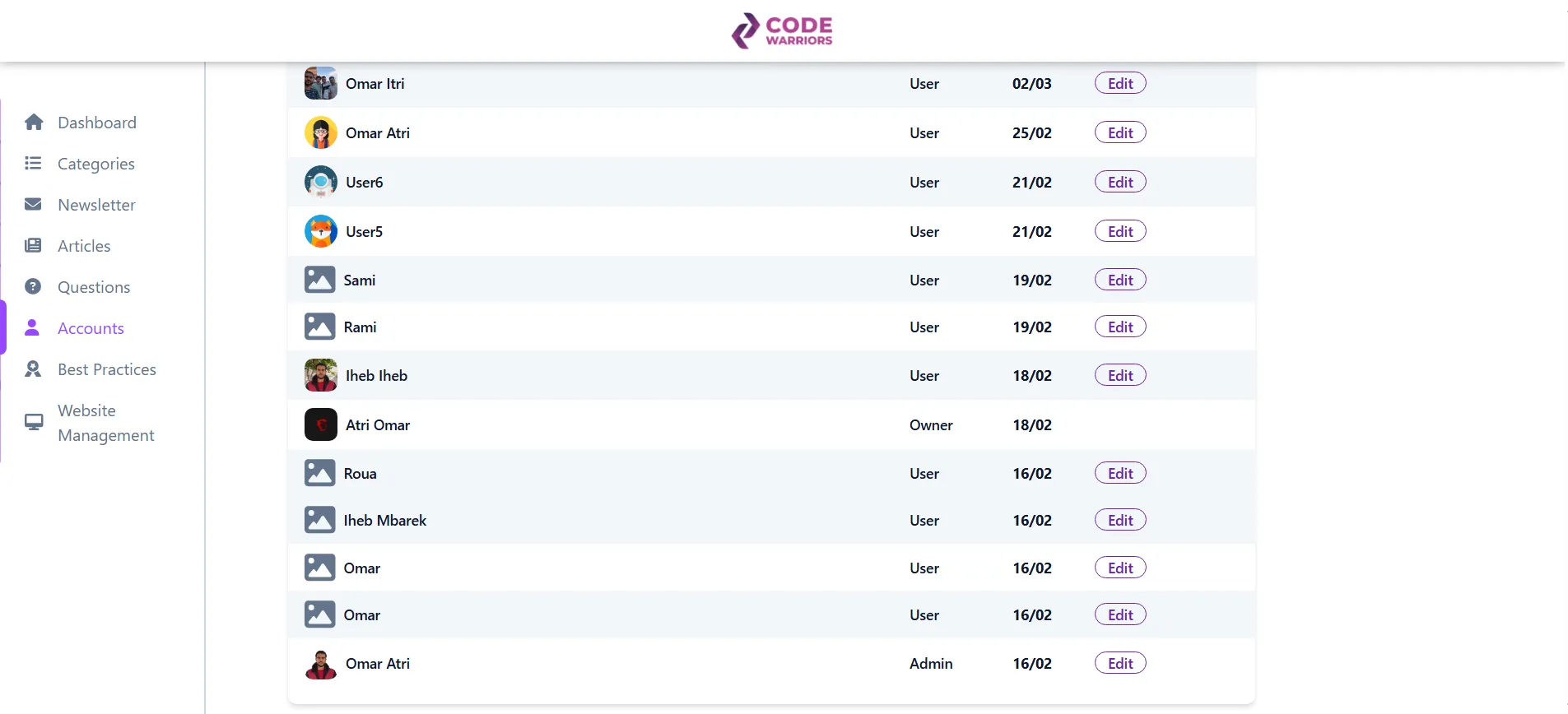Click the Categories list icon
The width and height of the screenshot is (1568, 714).
(x=33, y=164)
